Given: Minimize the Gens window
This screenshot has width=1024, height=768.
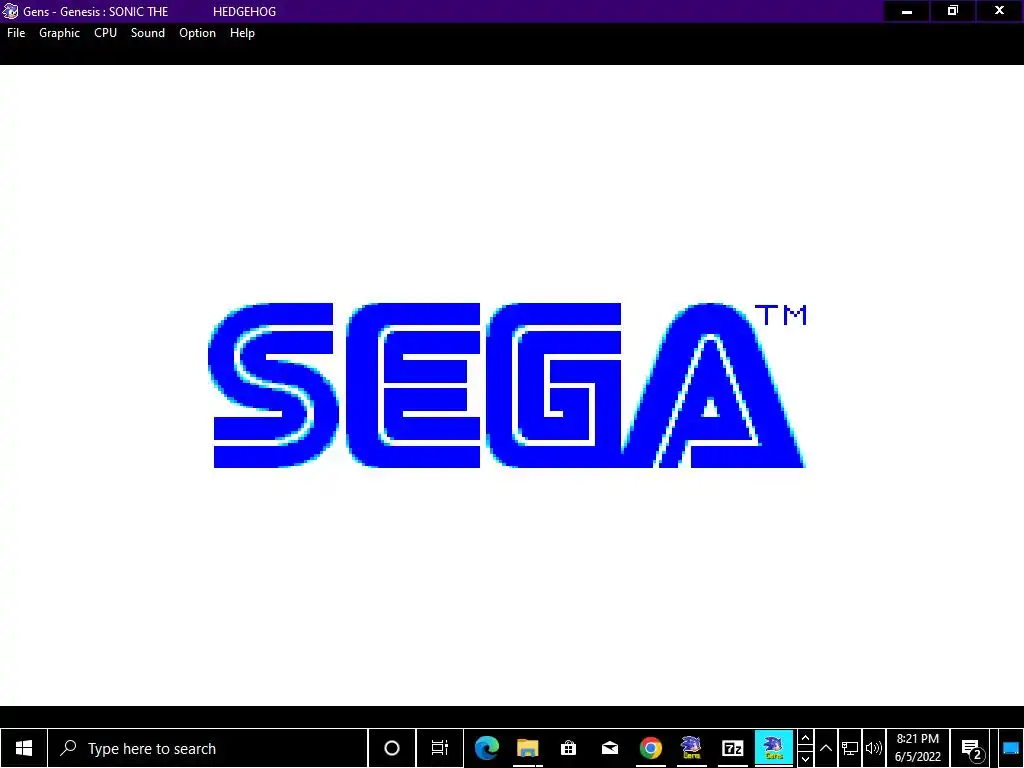Looking at the screenshot, I should (907, 11).
